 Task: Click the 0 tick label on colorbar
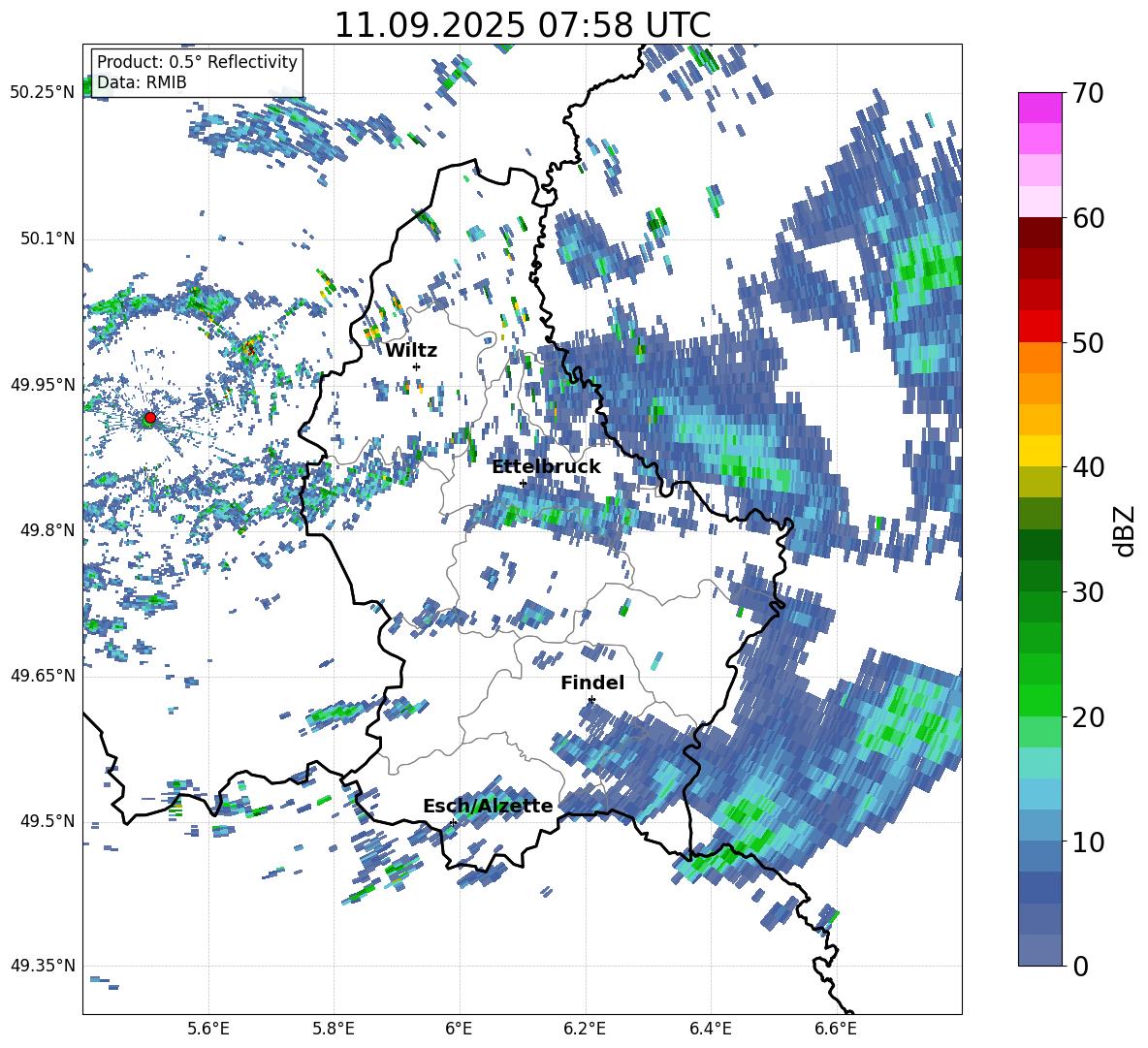click(x=1079, y=966)
